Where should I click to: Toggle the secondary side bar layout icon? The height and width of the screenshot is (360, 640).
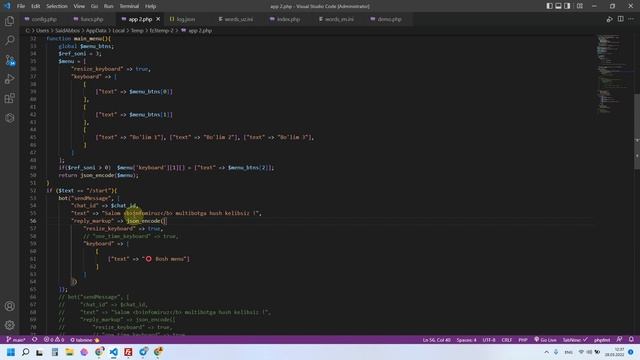pyautogui.click(x=567, y=6)
